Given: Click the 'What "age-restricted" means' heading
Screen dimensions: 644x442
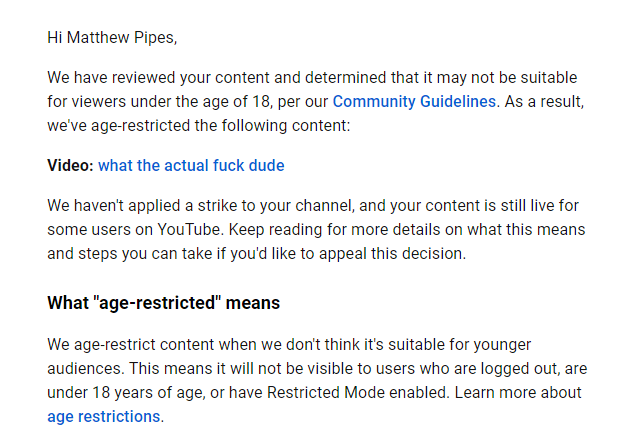Looking at the screenshot, I should (163, 303).
